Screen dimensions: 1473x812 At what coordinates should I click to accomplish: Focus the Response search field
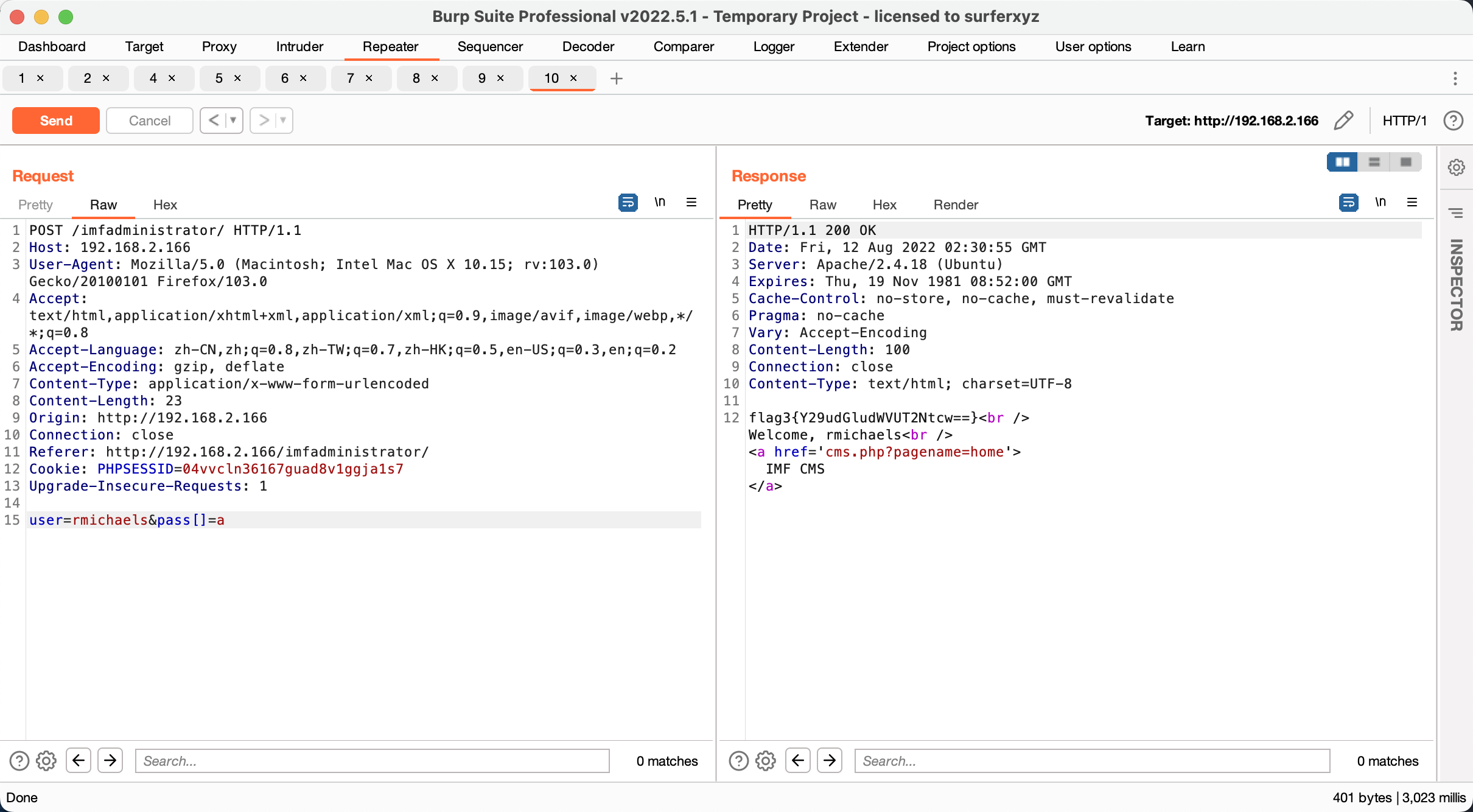(1092, 761)
